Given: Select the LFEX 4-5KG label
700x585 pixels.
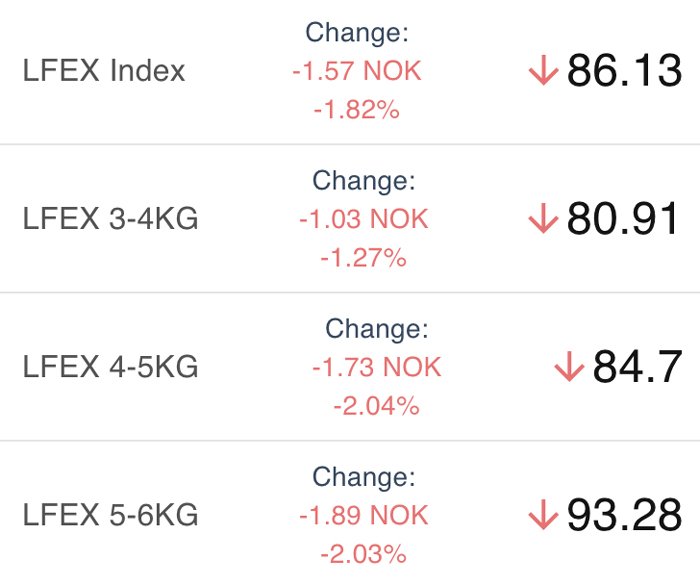Looking at the screenshot, I should (x=110, y=367).
